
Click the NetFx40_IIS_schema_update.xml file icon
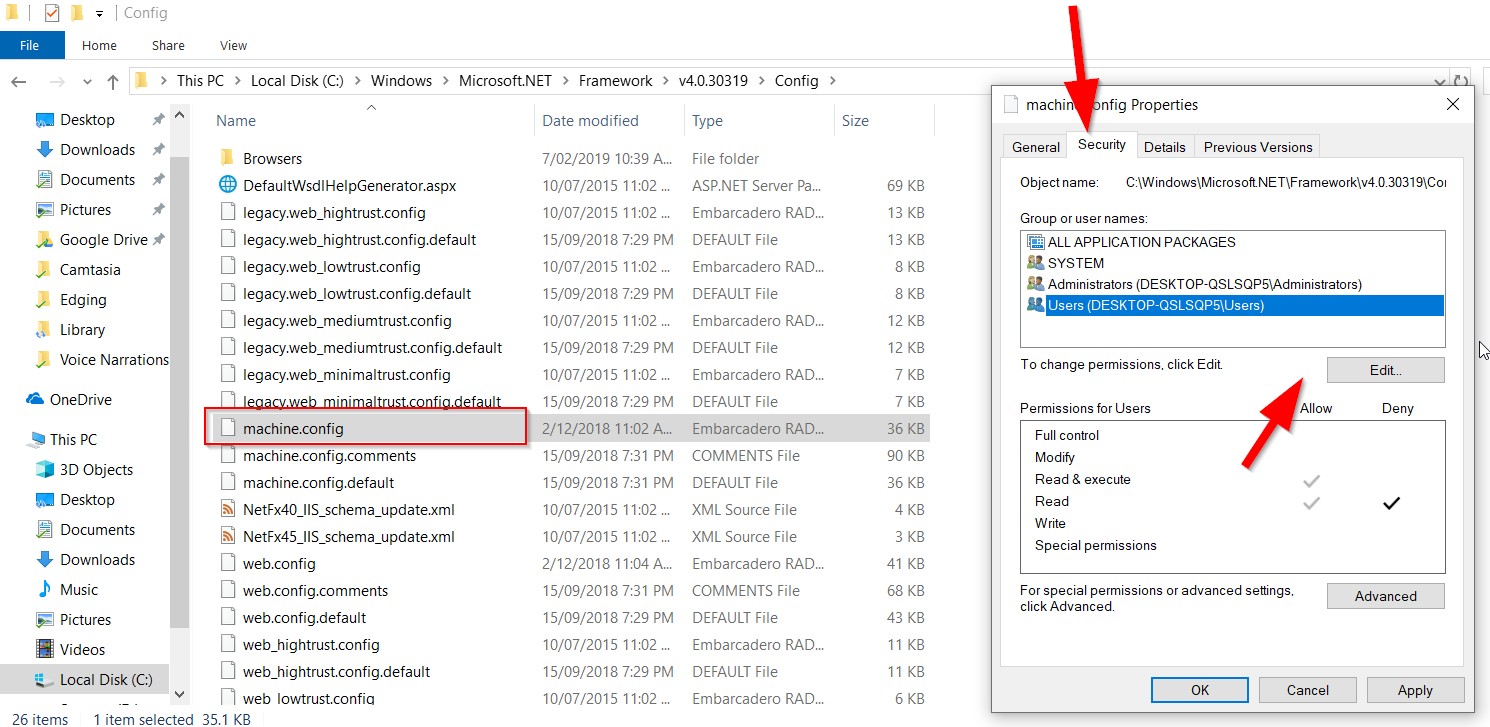(227, 509)
